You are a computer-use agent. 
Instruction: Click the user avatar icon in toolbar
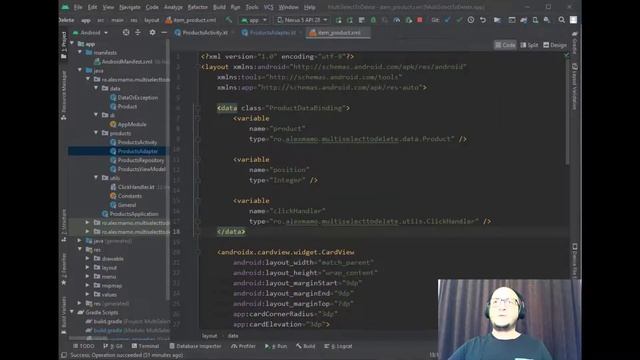tap(573, 20)
